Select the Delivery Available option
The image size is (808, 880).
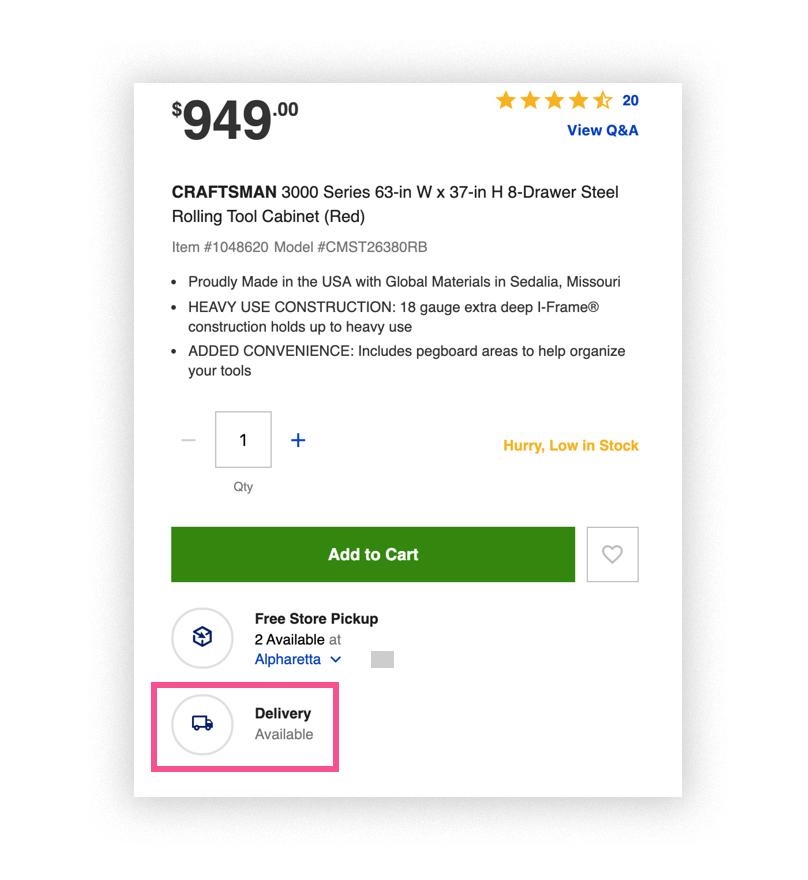click(284, 724)
